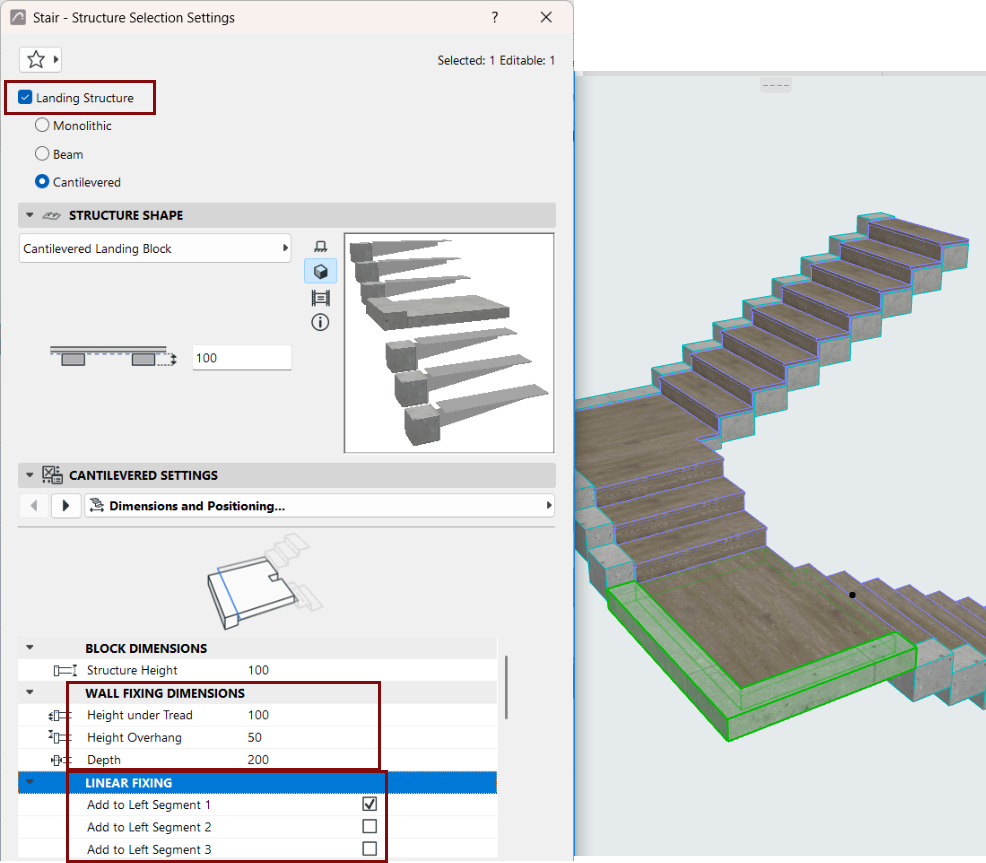Open the Favorites arrow flyout

[56, 60]
